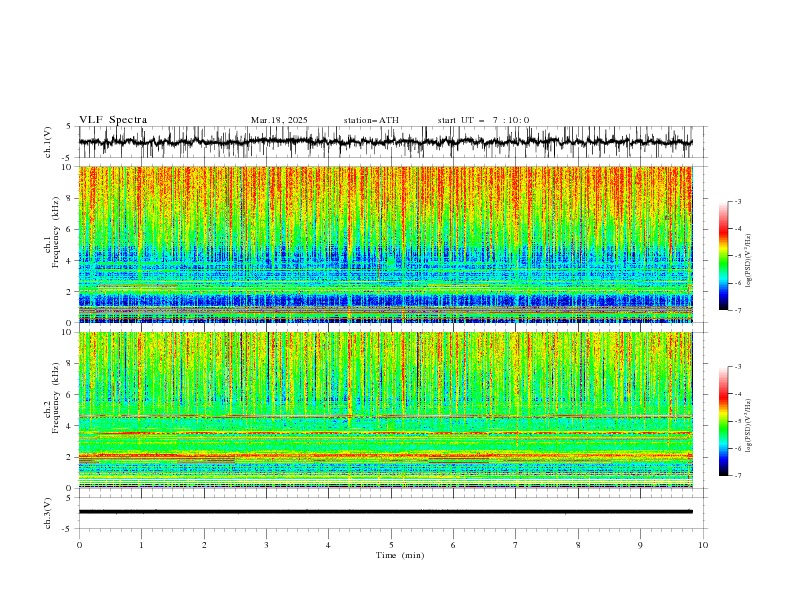This screenshot has width=792, height=612.
Task: Click the "-7" tick on lower colorbar
Action: 737,475
